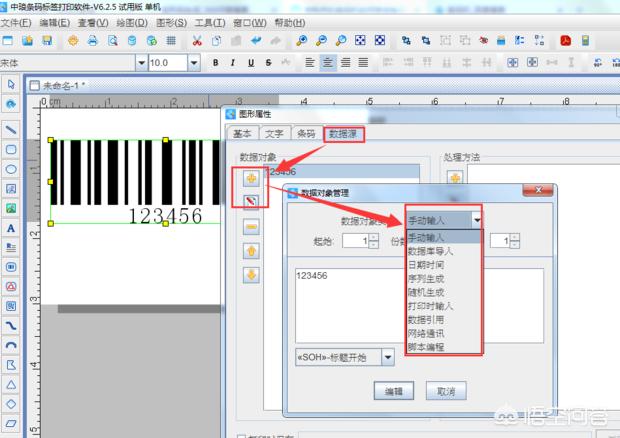The height and width of the screenshot is (438, 620).
Task: Select the Triangle shape tool
Action: click(x=11, y=384)
